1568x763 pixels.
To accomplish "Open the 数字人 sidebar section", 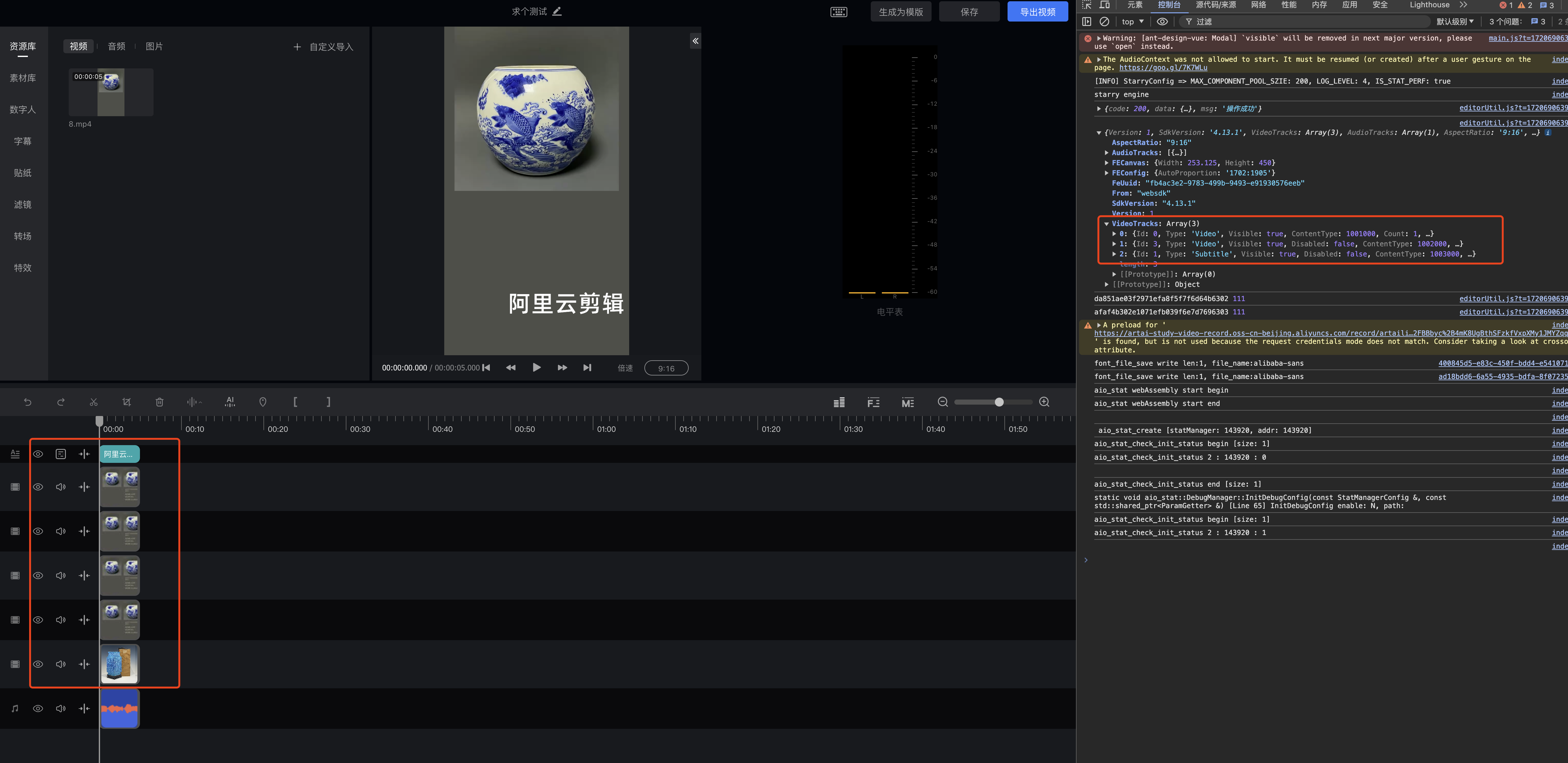I will [22, 110].
